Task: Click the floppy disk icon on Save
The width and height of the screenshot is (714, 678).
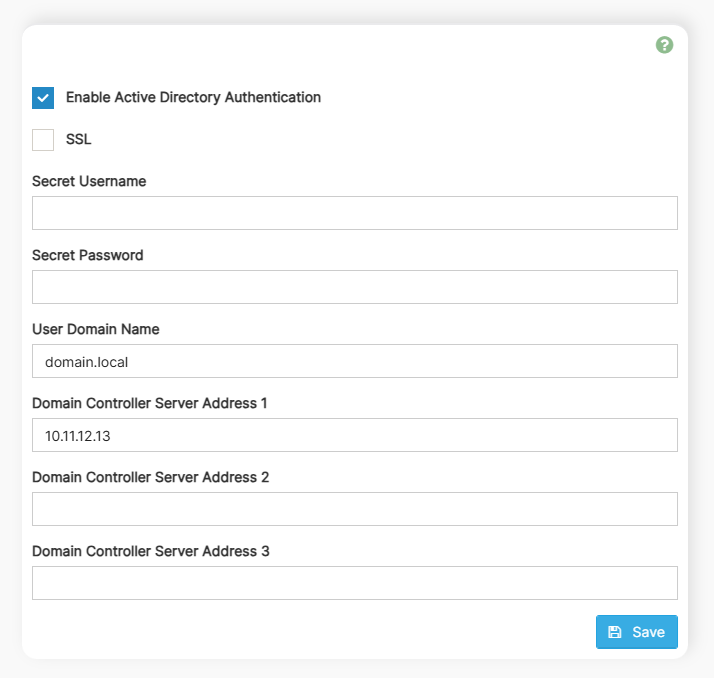Action: 615,632
